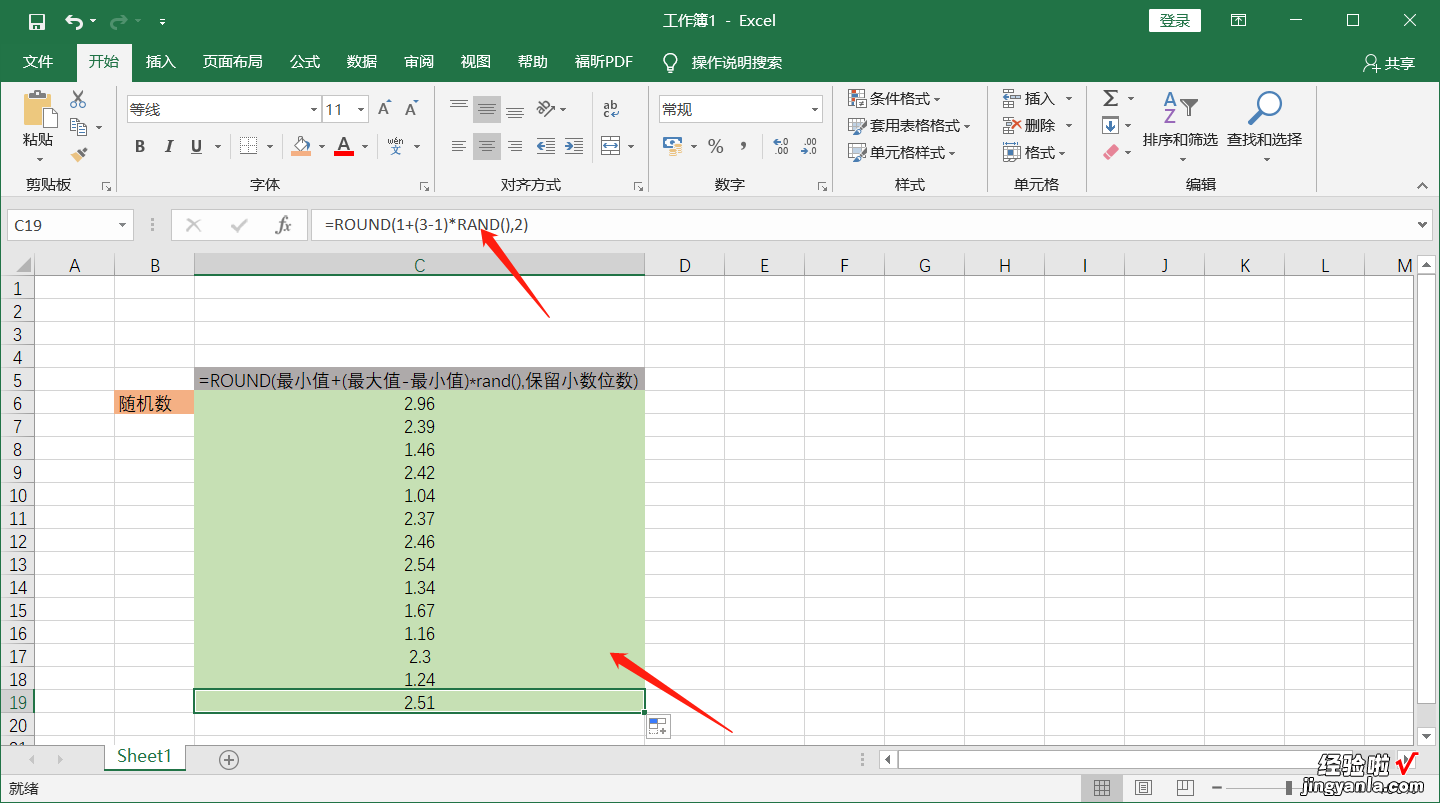Toggle italic formatting
This screenshot has height=803, width=1440.
[x=168, y=146]
